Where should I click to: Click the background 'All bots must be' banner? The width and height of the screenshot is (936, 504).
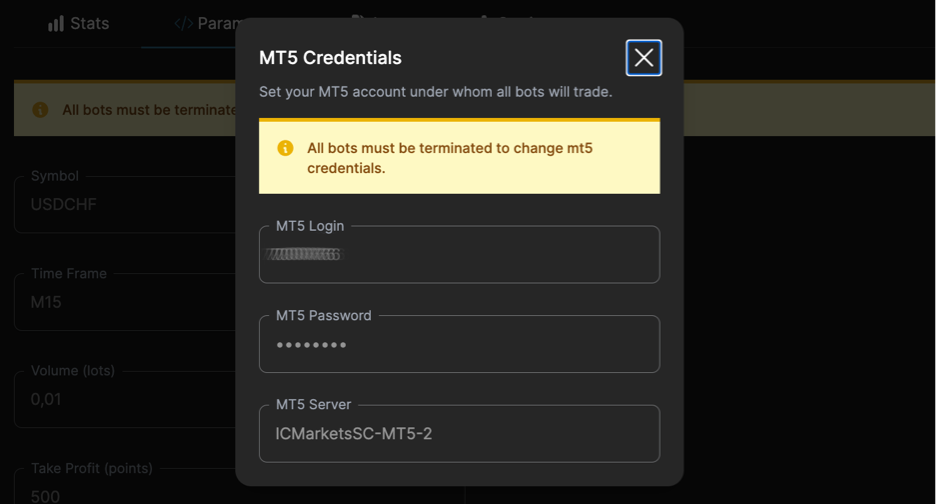click(x=125, y=109)
